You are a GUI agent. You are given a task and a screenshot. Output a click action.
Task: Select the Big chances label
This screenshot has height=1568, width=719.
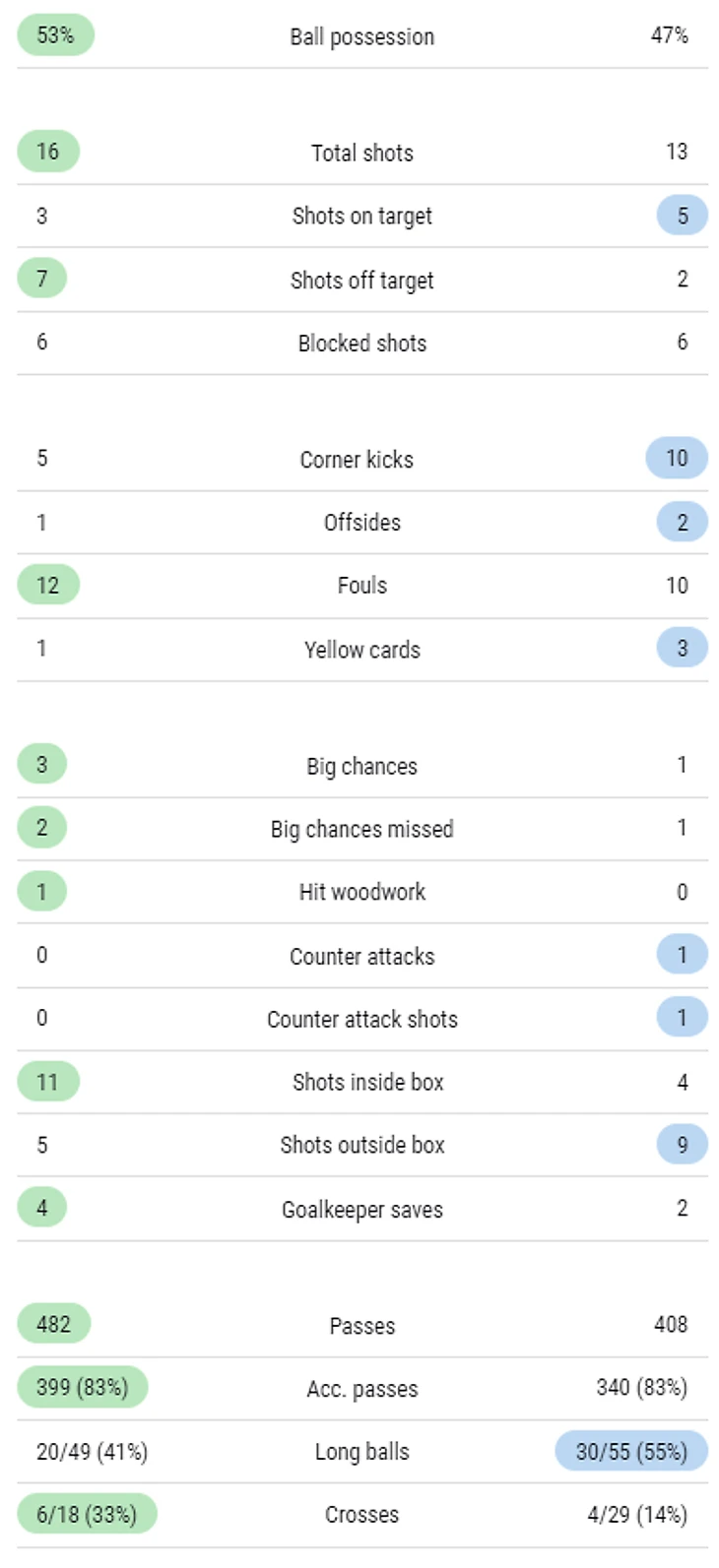point(362,767)
